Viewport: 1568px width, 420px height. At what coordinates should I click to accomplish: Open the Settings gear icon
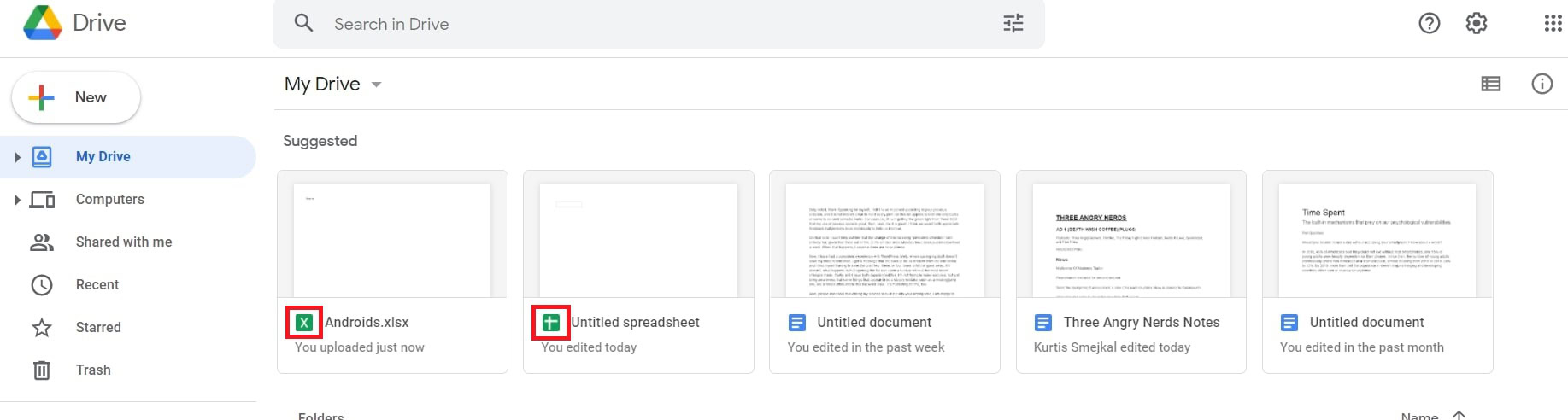tap(1476, 23)
